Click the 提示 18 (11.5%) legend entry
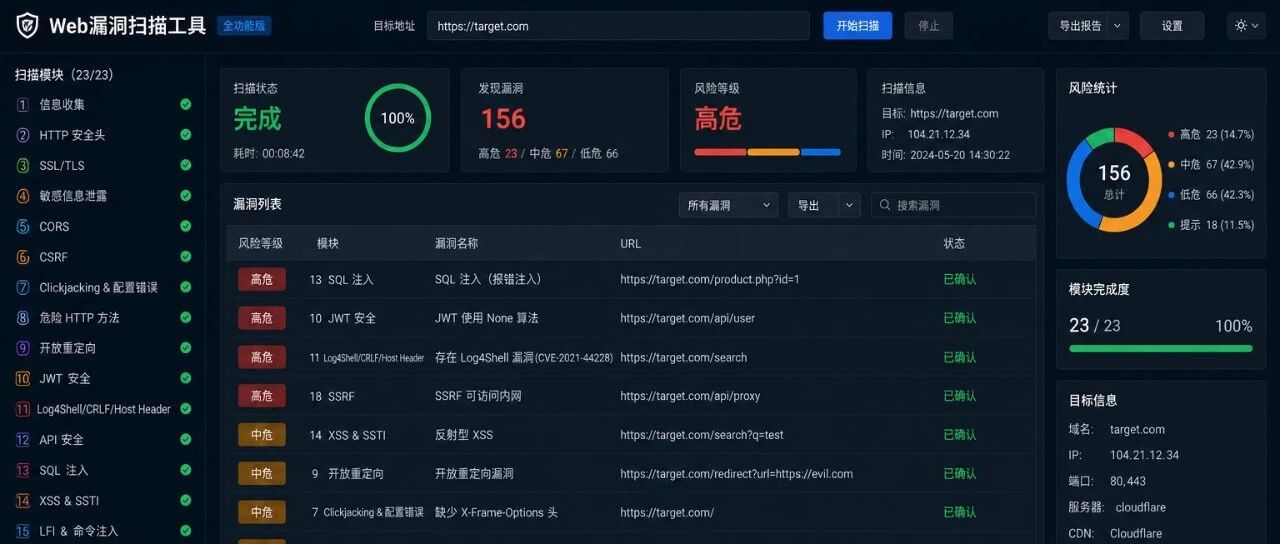This screenshot has height=544, width=1280. (x=1210, y=225)
